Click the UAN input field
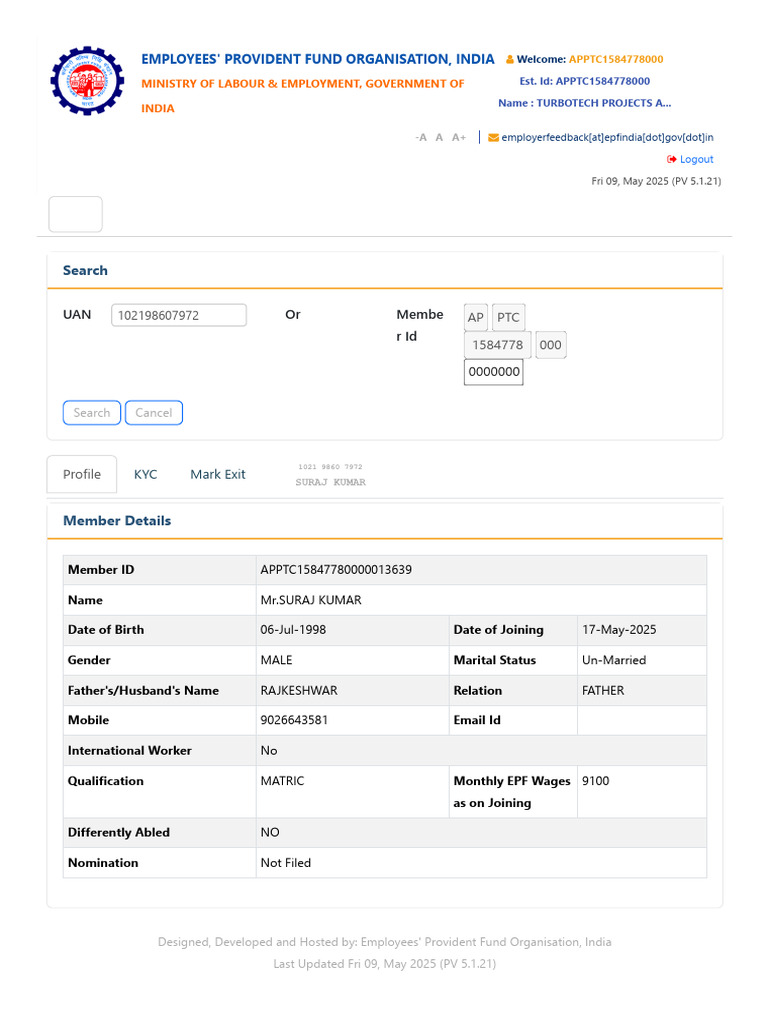This screenshot has width=768, height=1024. (178, 315)
